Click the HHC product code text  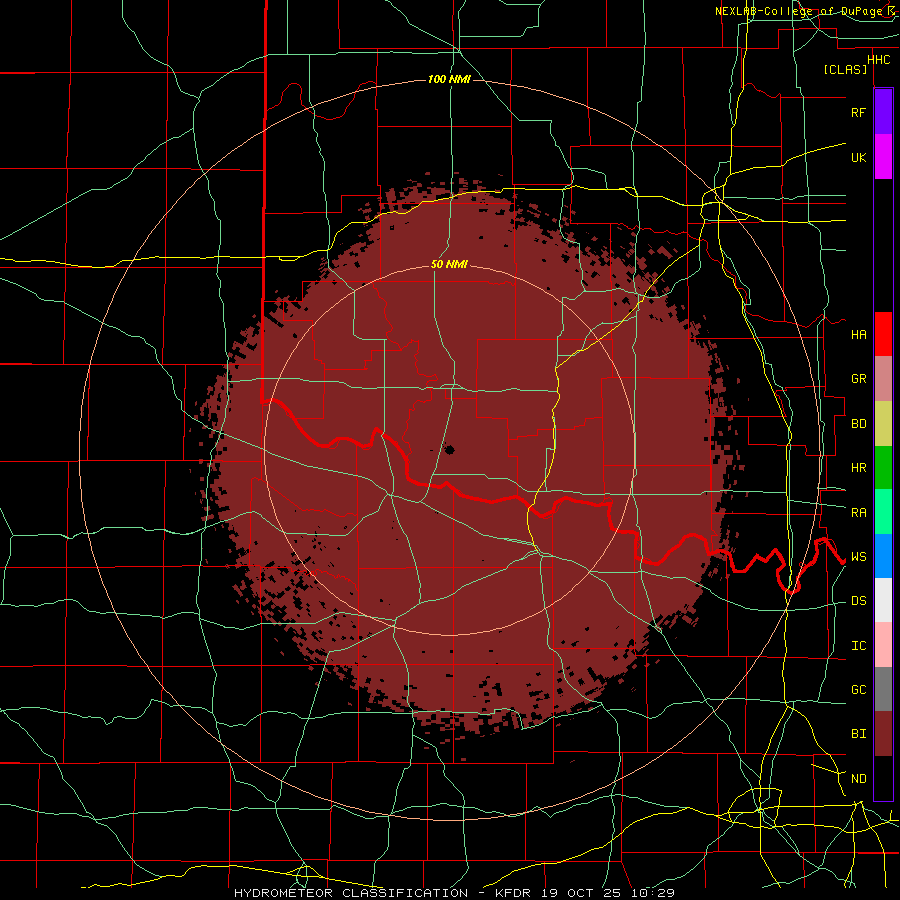(879, 60)
